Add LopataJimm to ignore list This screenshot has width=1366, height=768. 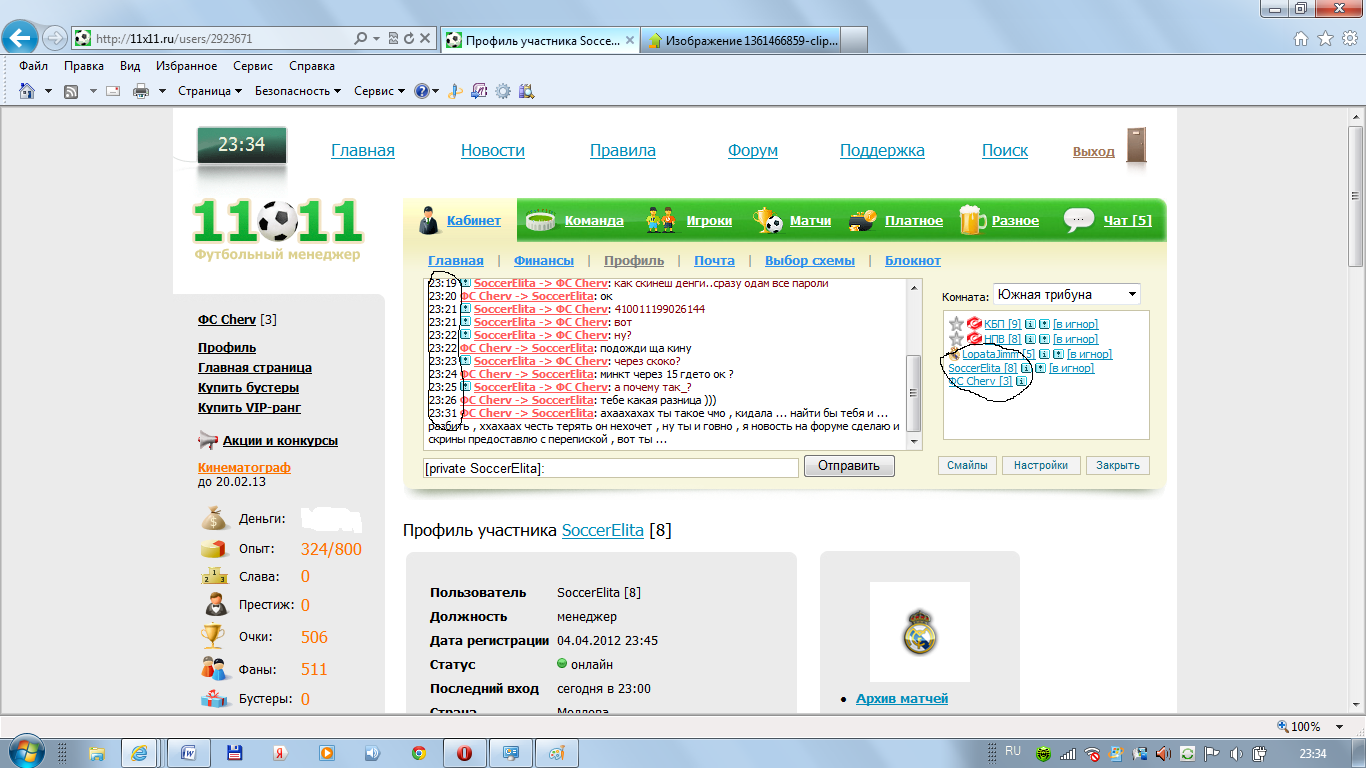point(1089,354)
